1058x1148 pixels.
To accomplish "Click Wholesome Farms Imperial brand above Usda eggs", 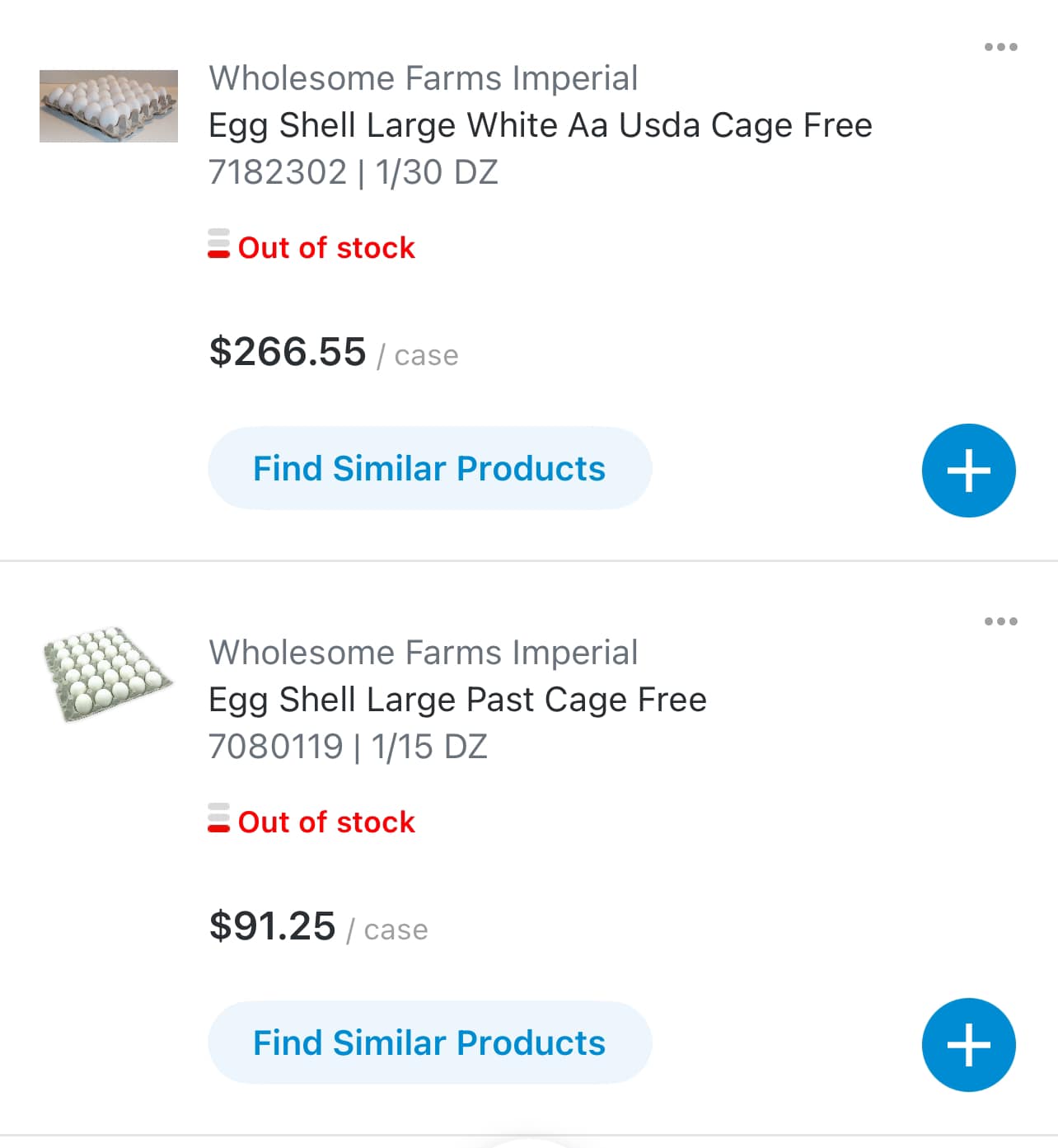I will [423, 78].
